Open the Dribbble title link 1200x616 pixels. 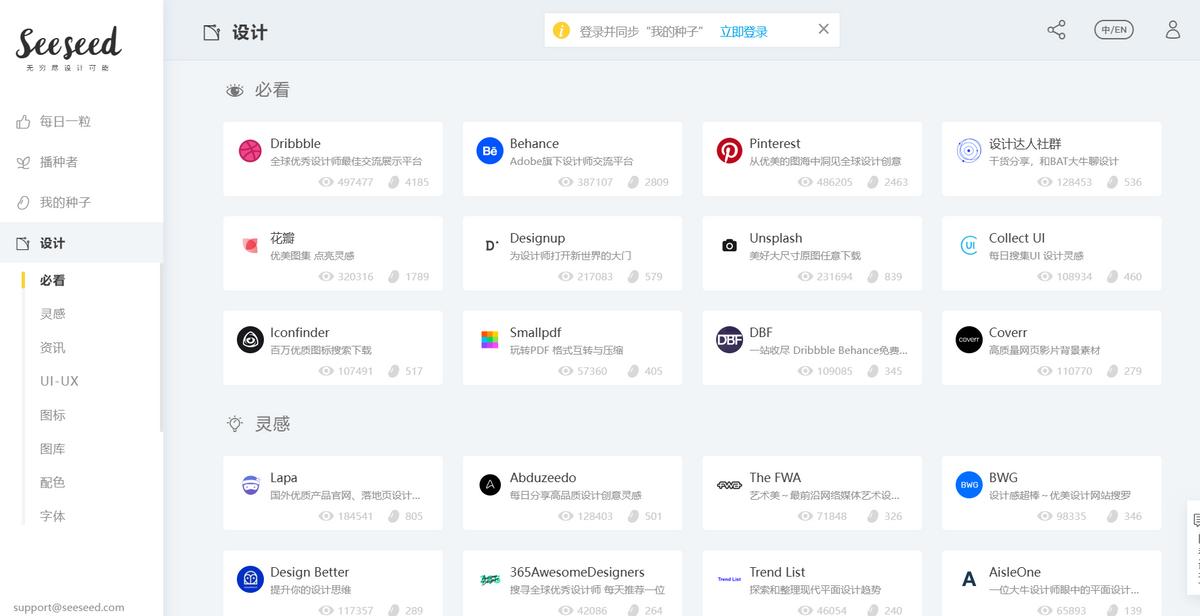pyautogui.click(x=295, y=143)
